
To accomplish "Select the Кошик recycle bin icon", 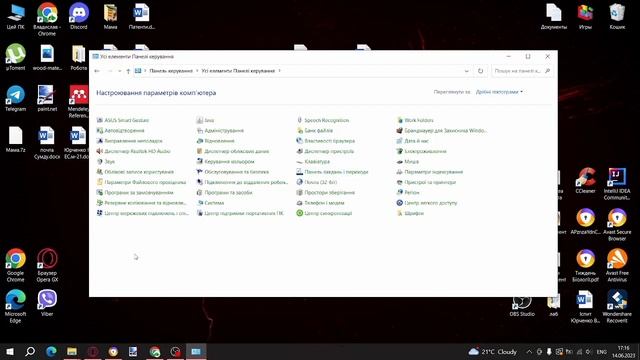I will (617, 16).
